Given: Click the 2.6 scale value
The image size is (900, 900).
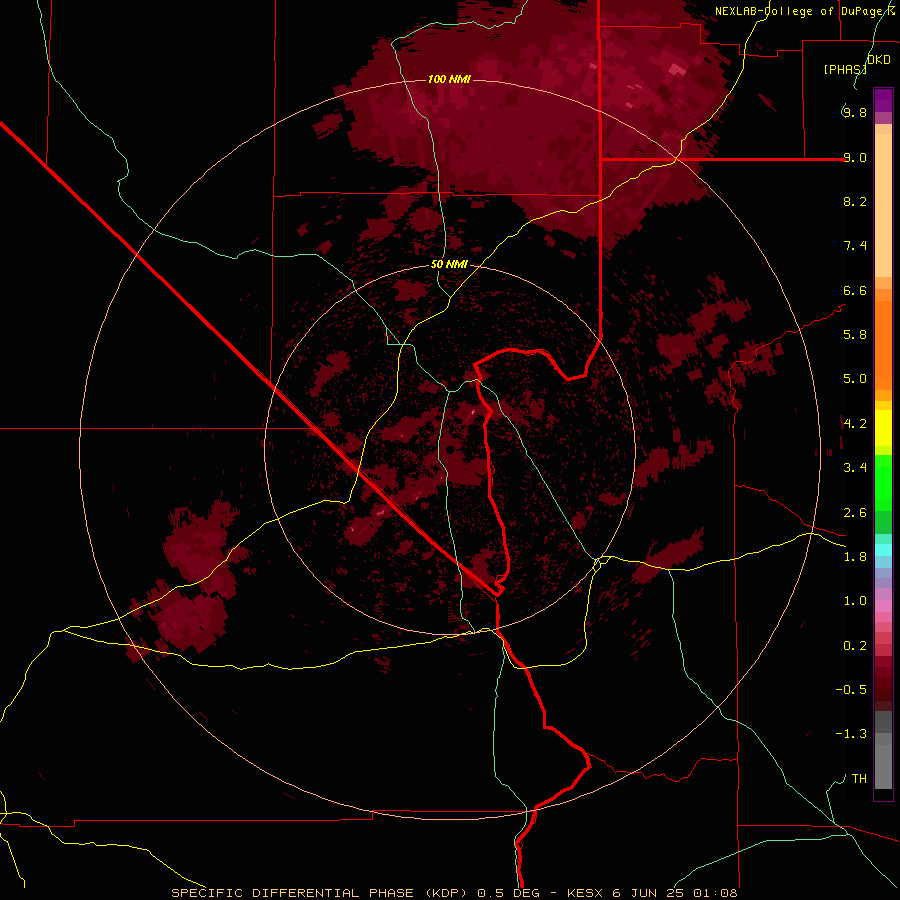Looking at the screenshot, I should (x=855, y=512).
